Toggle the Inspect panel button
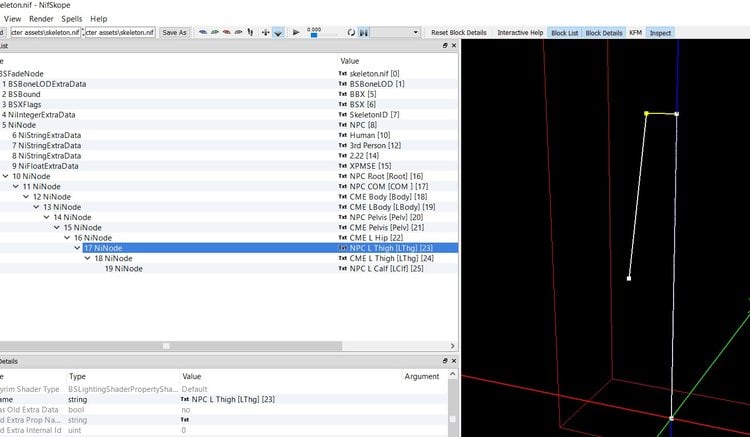Viewport: 750px width, 437px height. click(x=660, y=33)
